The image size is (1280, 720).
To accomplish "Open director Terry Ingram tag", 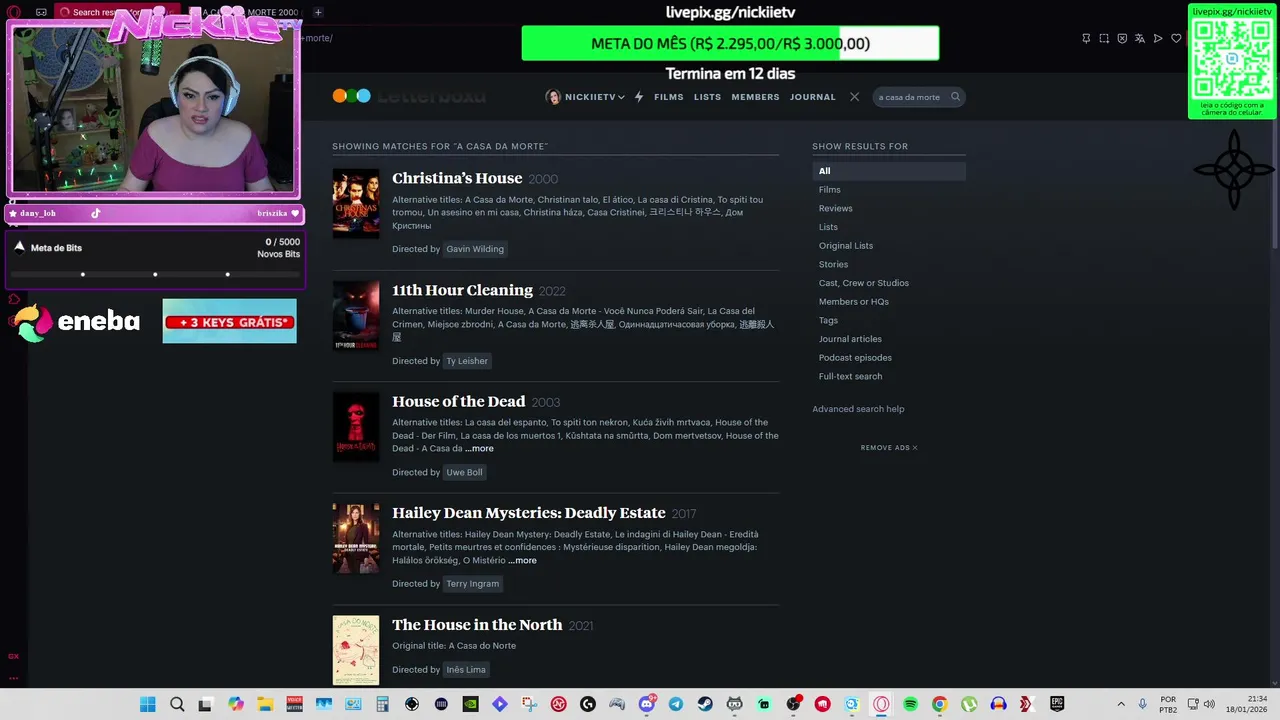I will [x=472, y=584].
